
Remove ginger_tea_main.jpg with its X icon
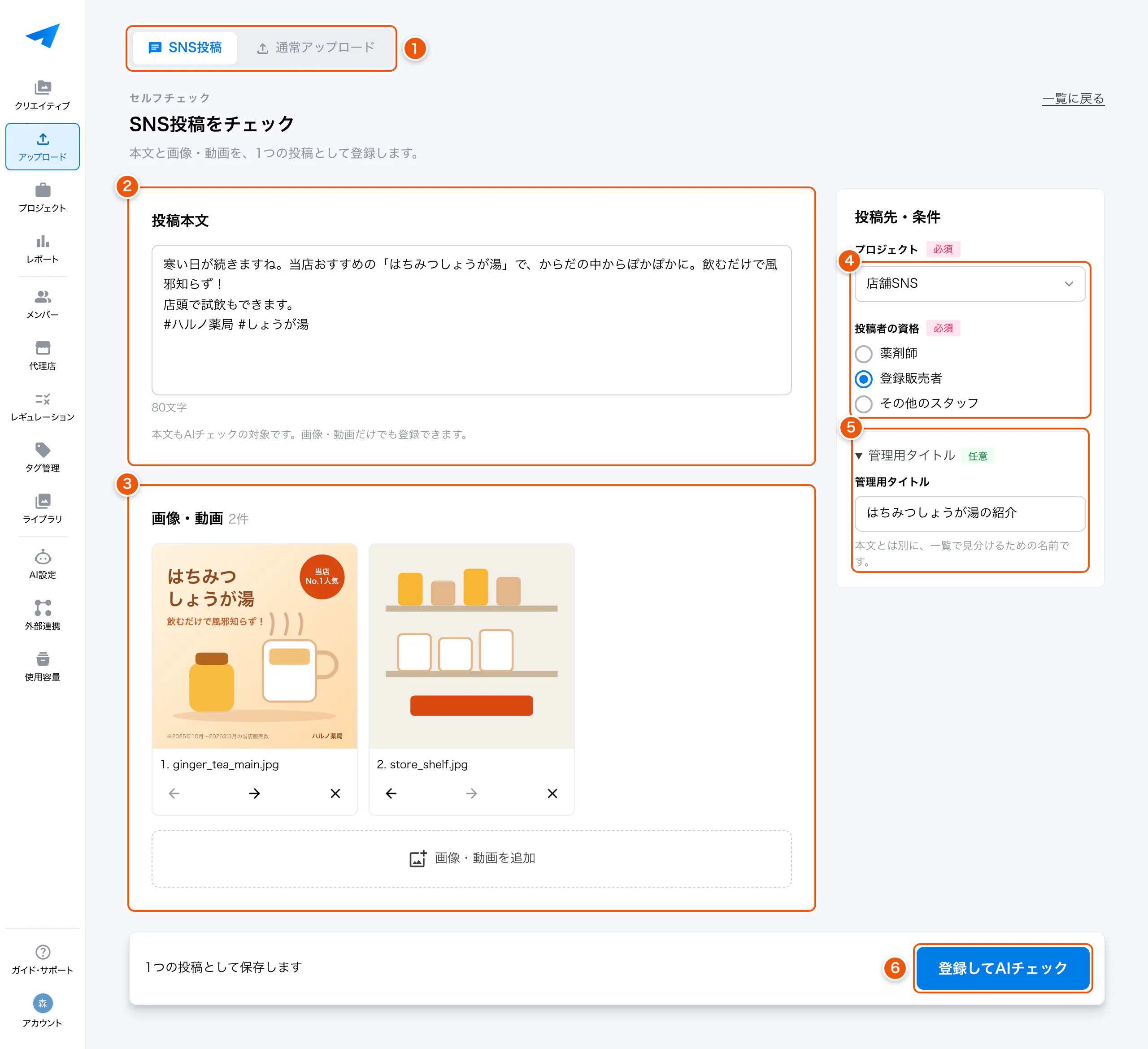click(x=335, y=793)
